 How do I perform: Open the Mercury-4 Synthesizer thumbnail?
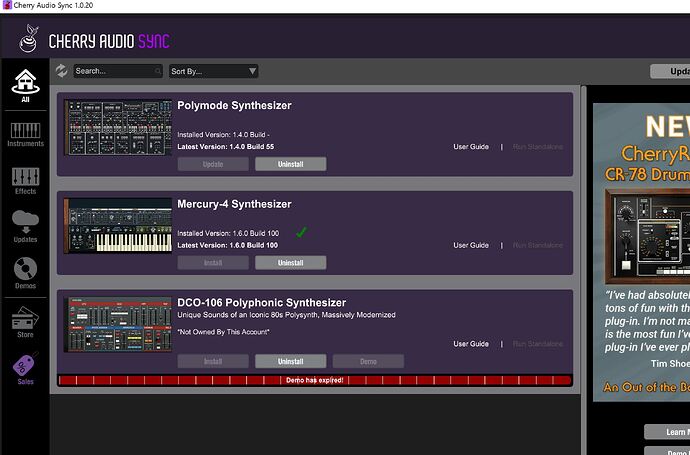coord(118,226)
